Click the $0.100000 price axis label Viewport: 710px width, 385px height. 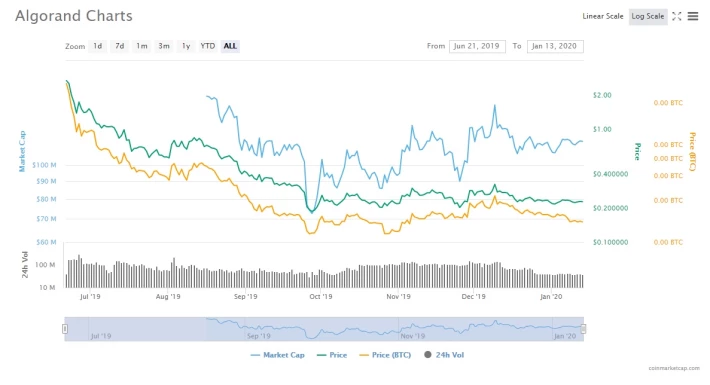[610, 242]
